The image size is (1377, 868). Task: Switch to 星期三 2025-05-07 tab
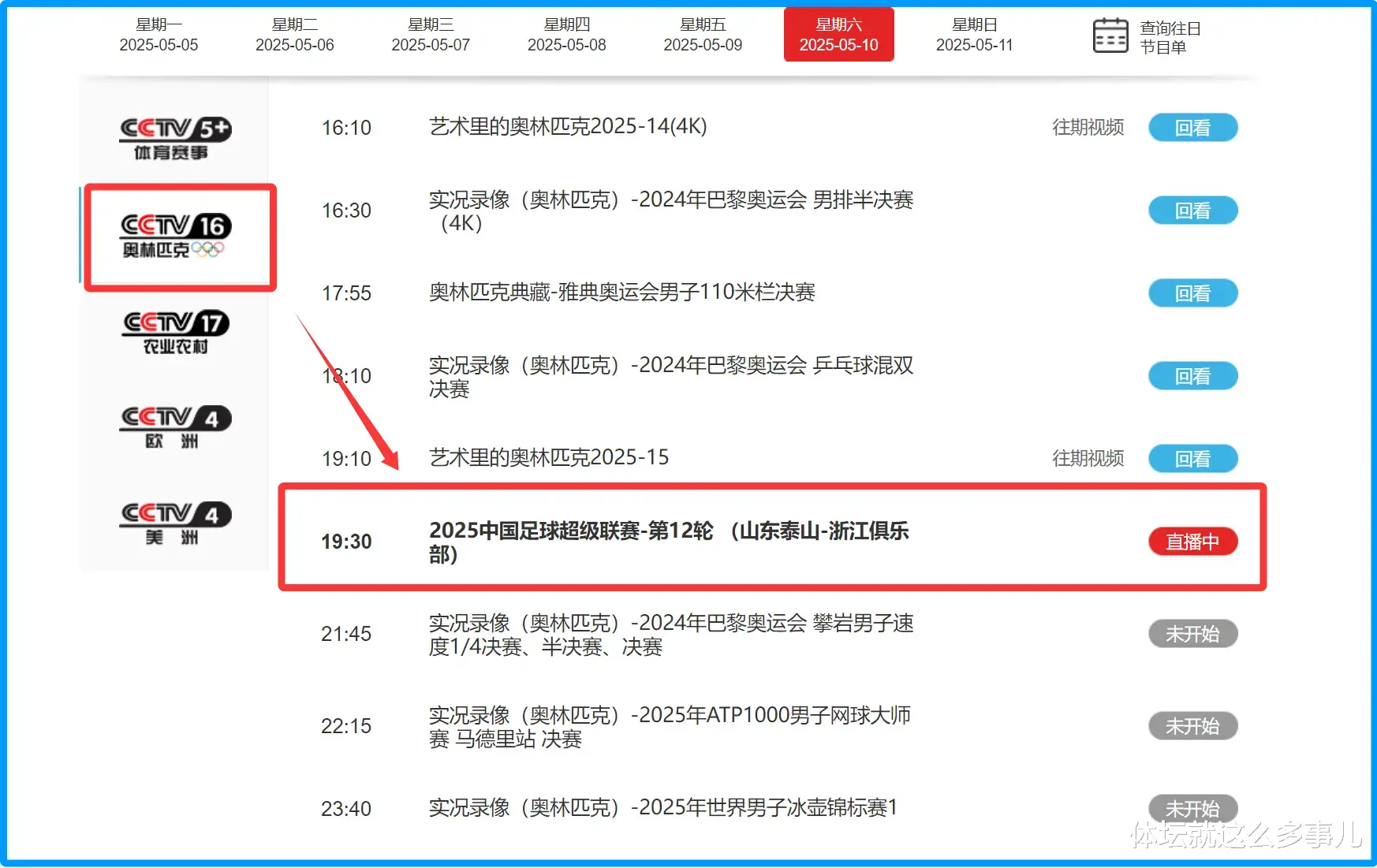(431, 35)
